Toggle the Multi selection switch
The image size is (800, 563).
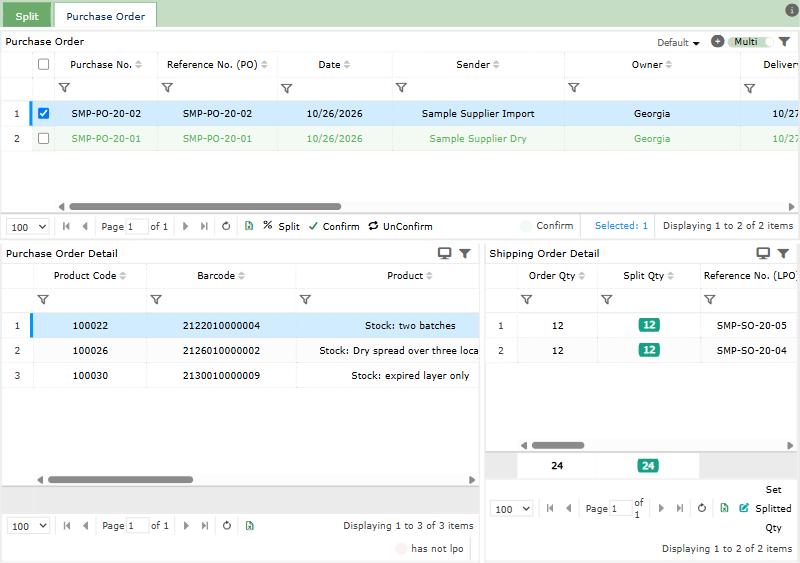[x=751, y=42]
